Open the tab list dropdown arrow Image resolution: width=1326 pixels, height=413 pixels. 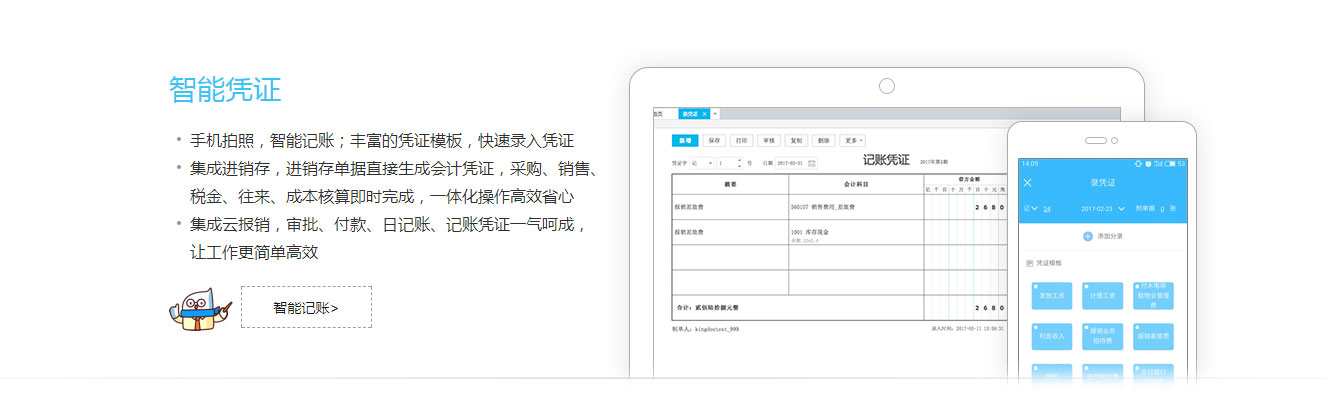(x=715, y=114)
